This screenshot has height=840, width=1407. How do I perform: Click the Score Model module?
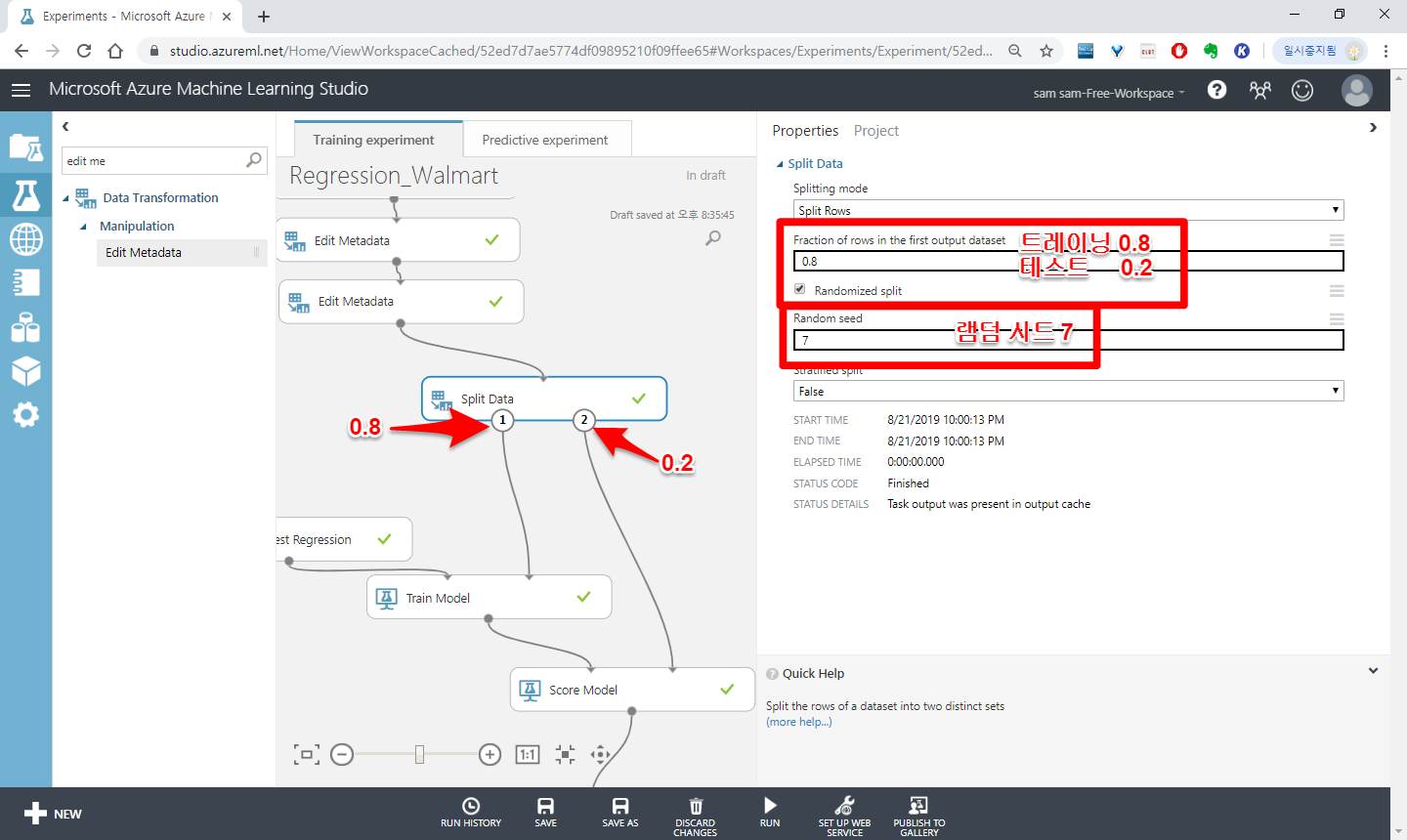tap(632, 690)
